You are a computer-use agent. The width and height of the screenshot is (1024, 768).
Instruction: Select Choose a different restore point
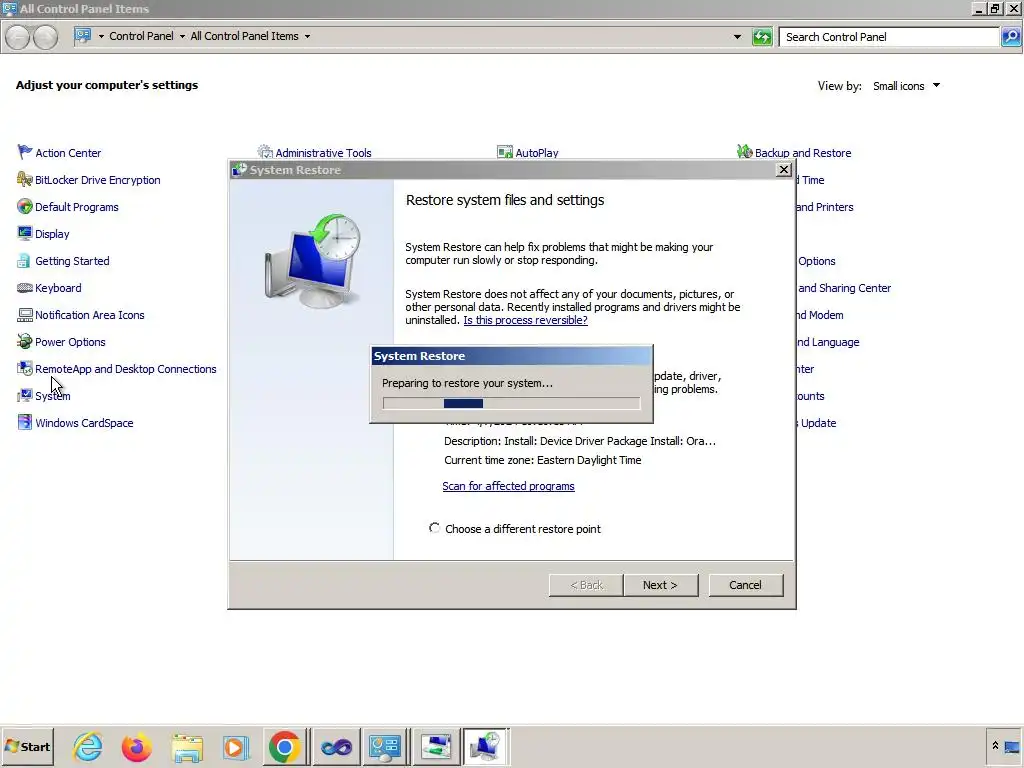435,528
